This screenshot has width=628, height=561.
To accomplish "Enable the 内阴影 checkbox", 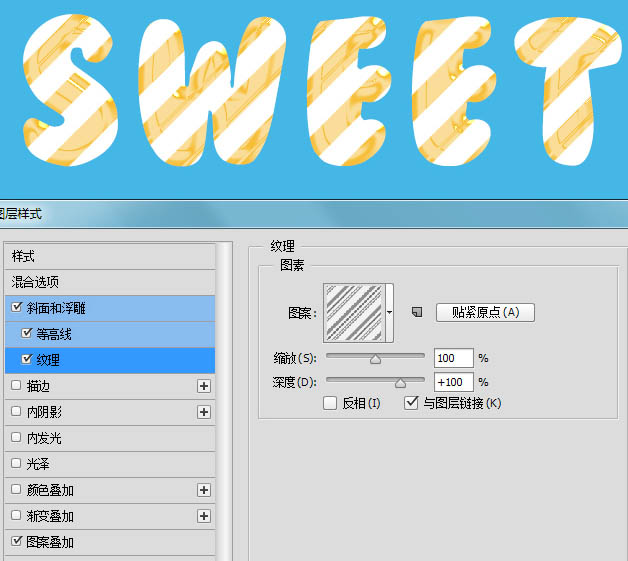I will [16, 411].
